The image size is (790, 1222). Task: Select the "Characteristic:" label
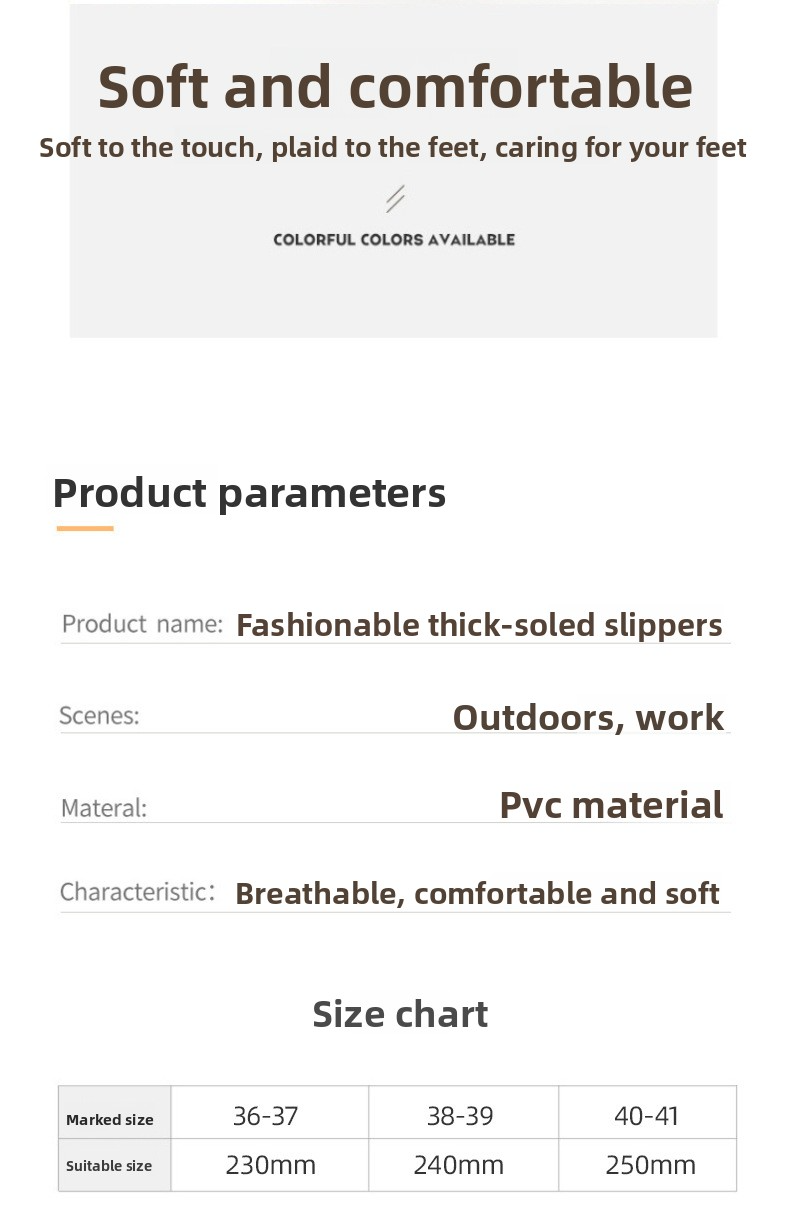tap(138, 892)
